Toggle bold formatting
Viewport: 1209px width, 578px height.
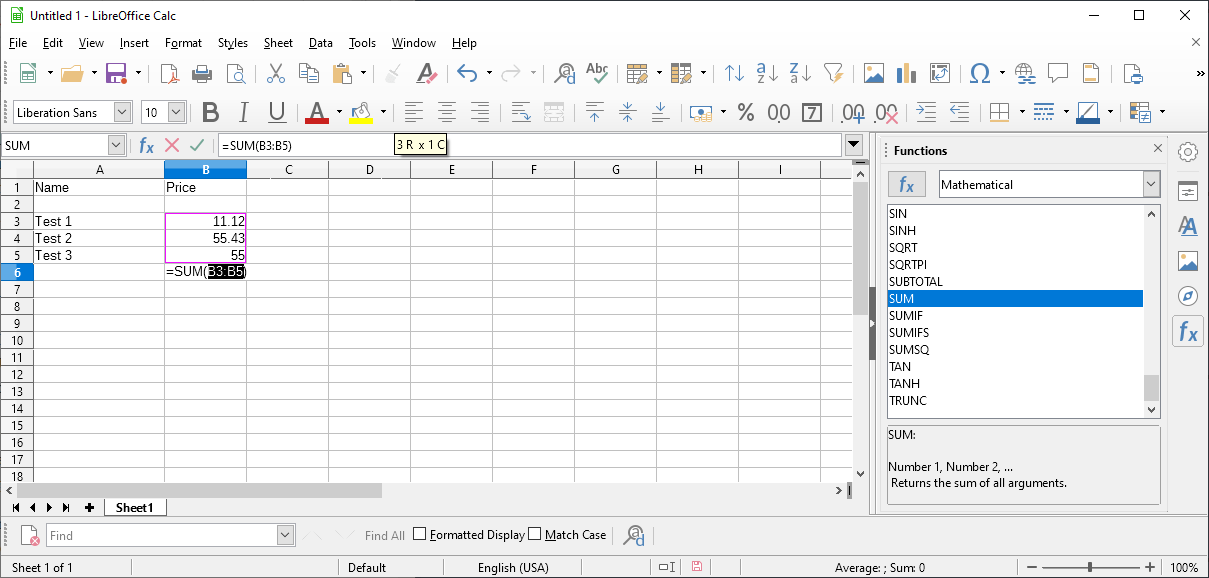click(210, 112)
